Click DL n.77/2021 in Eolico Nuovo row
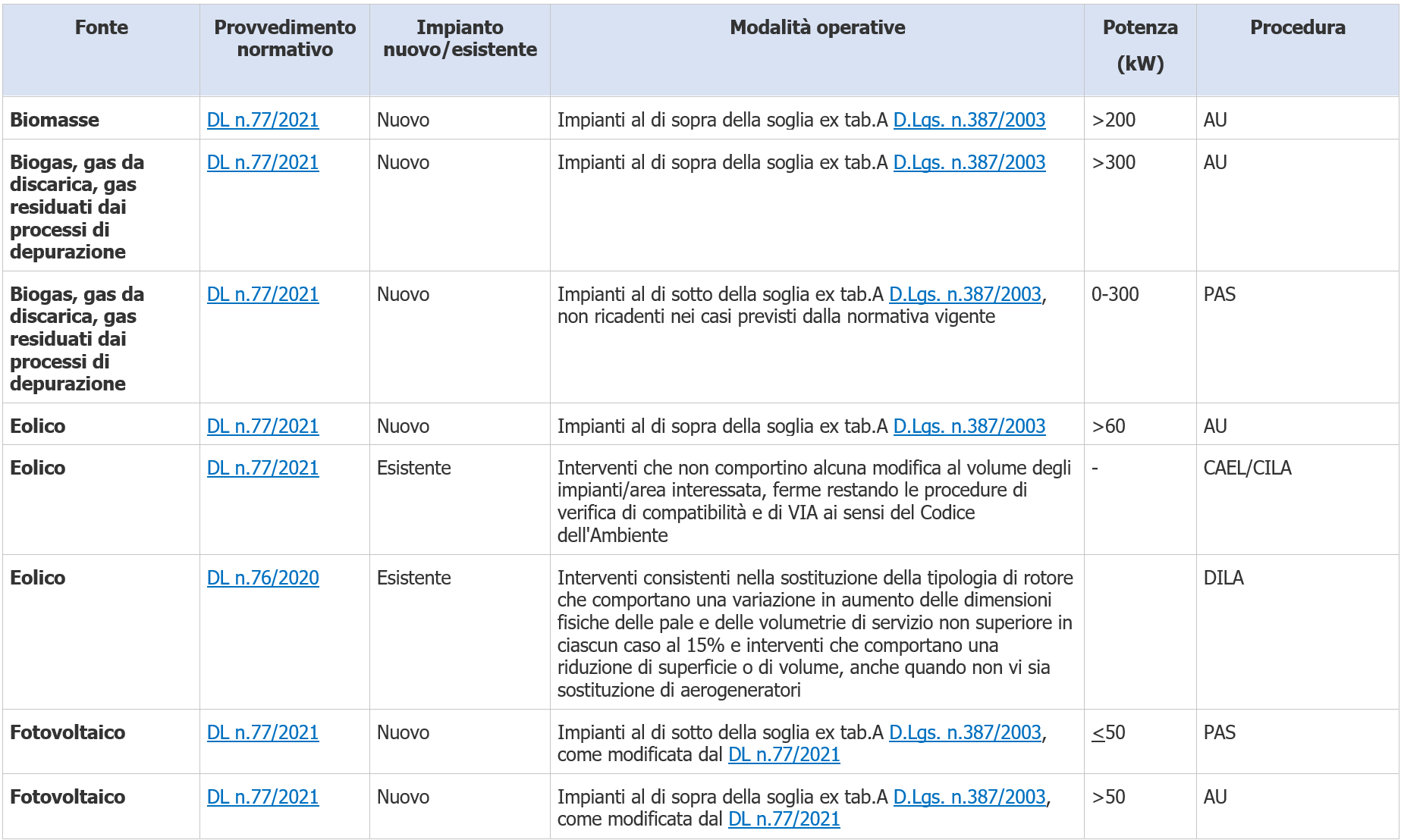The height and width of the screenshot is (840, 1401). [x=262, y=426]
